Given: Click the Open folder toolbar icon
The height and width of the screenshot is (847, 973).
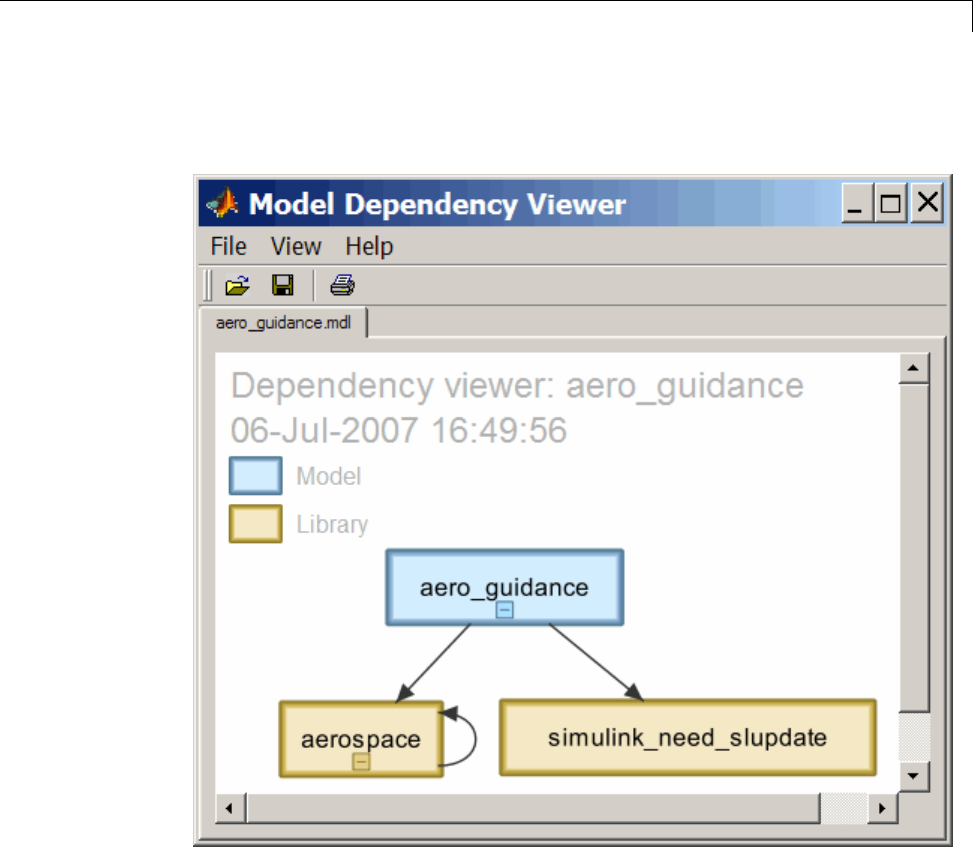Looking at the screenshot, I should pos(237,285).
